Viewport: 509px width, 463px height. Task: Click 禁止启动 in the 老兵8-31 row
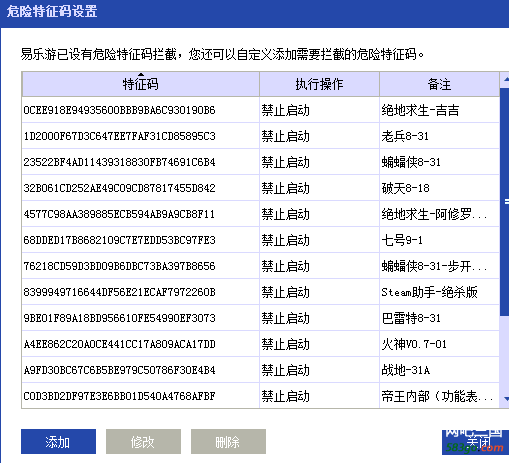pos(286,136)
